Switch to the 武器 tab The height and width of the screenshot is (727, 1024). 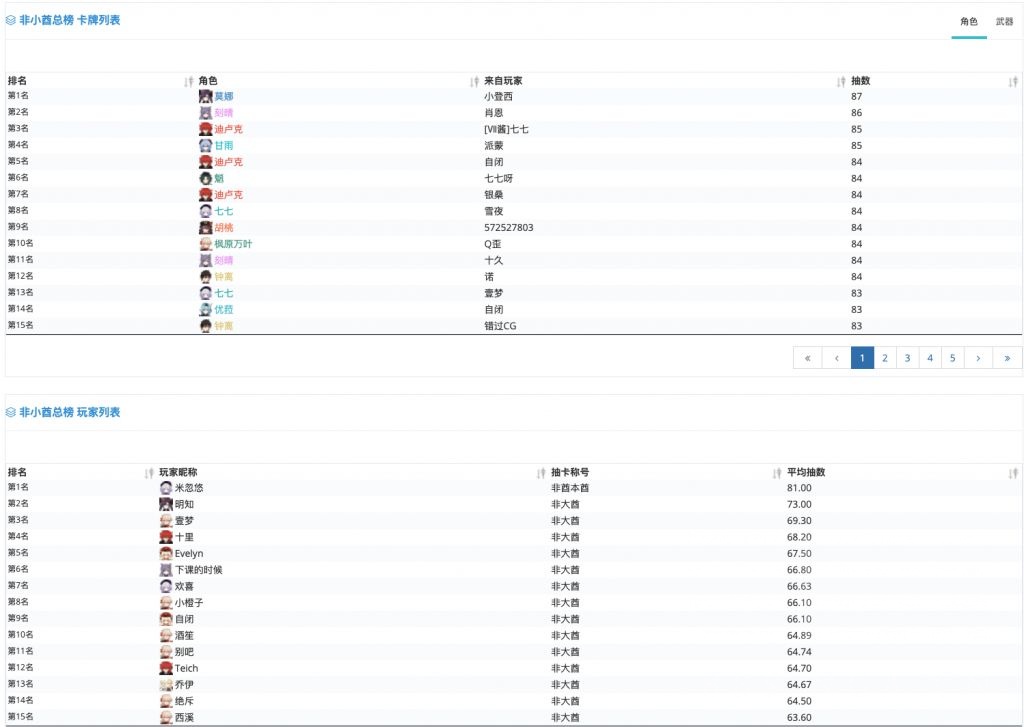[1004, 22]
